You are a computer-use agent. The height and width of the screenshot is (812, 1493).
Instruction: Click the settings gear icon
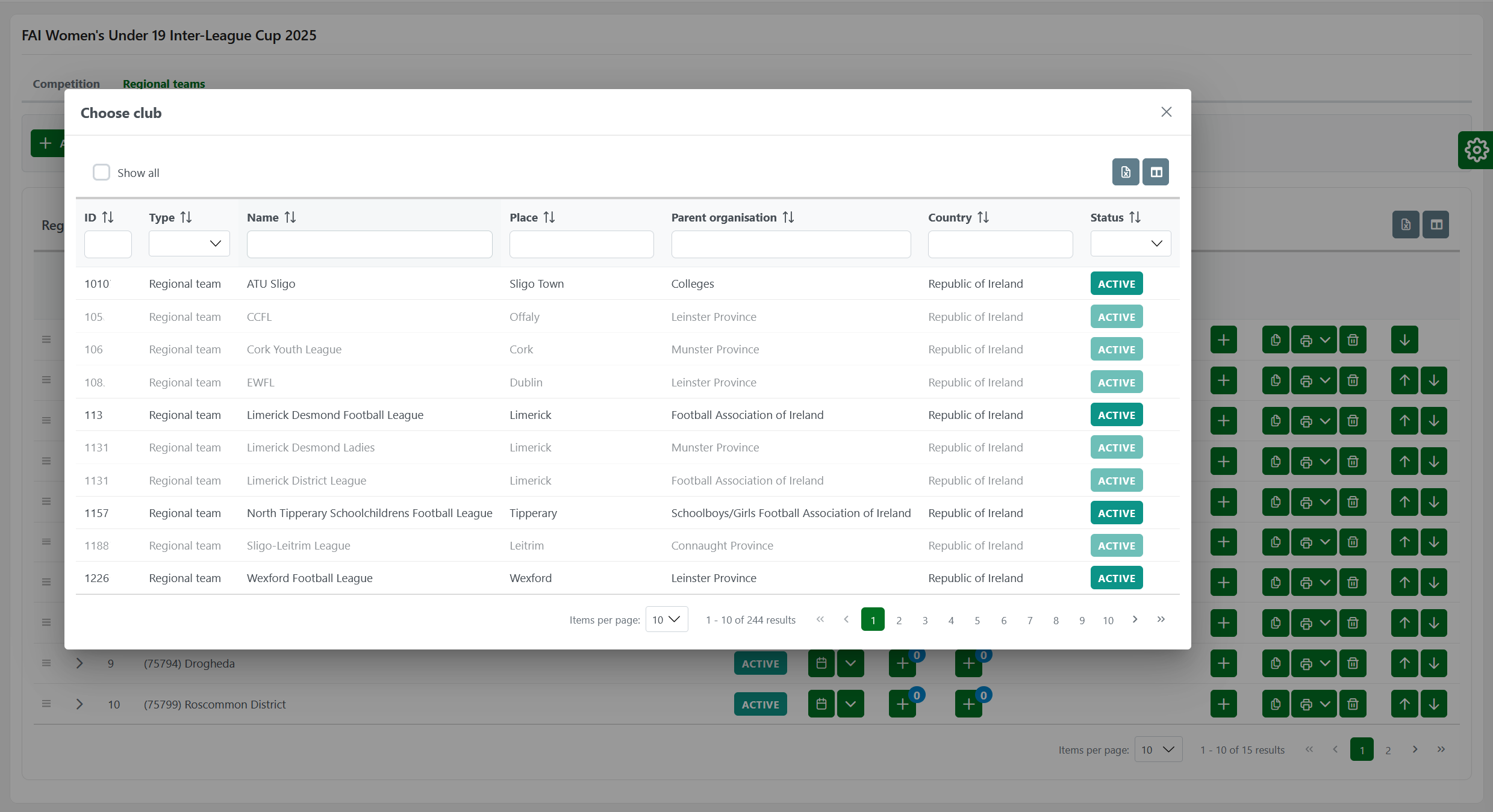[1476, 150]
